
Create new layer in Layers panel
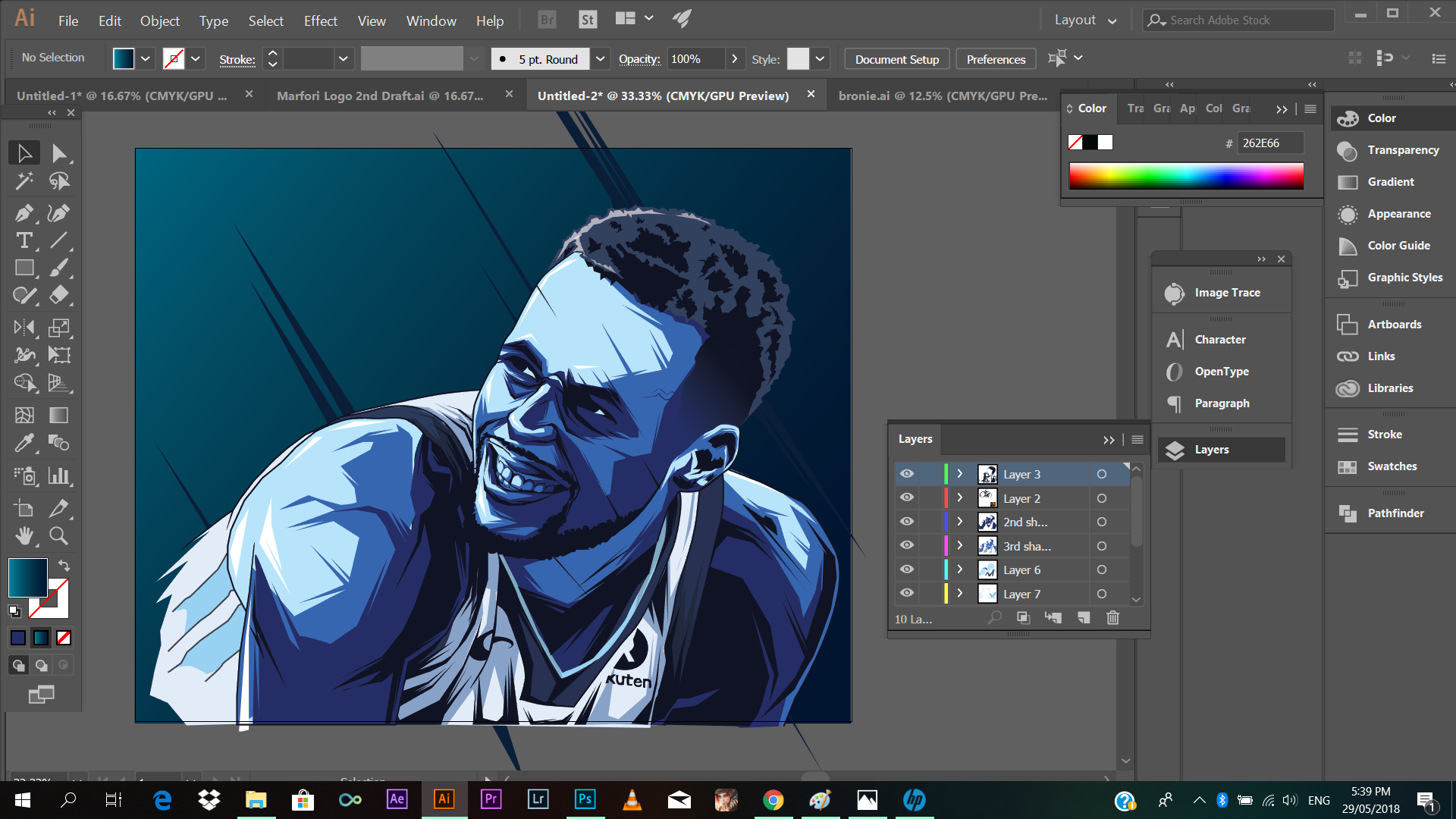pos(1083,618)
